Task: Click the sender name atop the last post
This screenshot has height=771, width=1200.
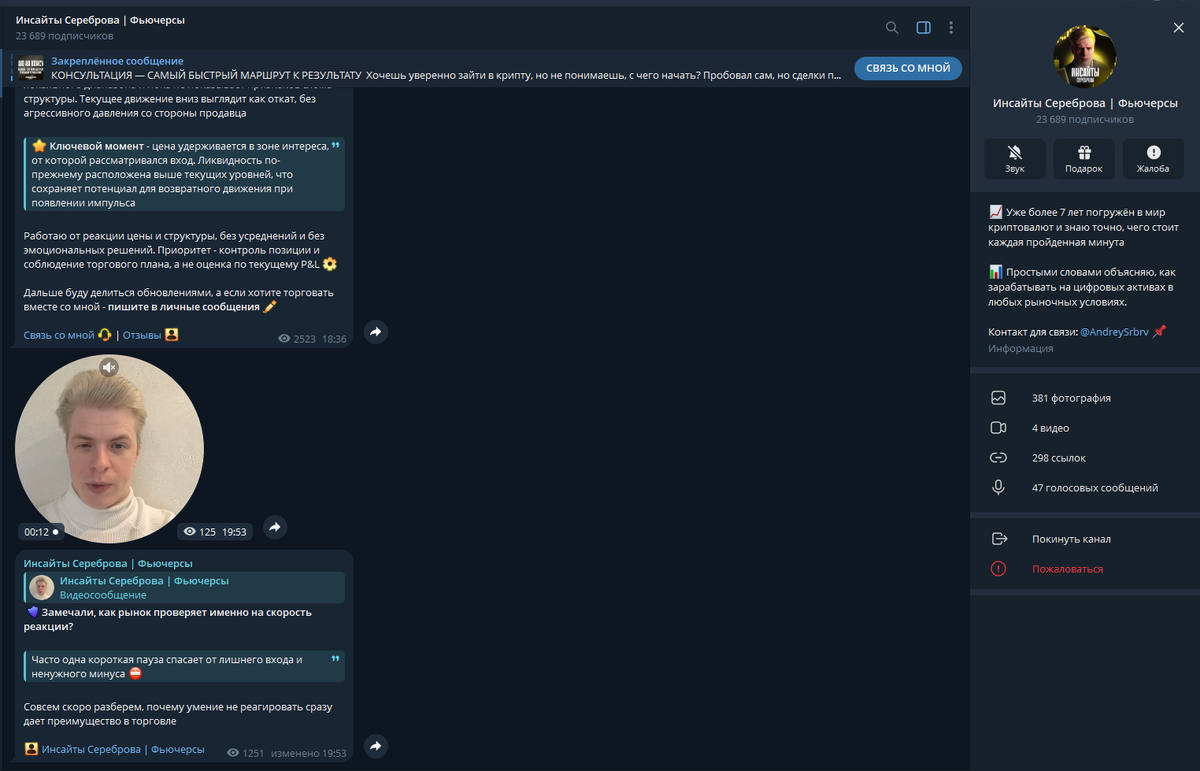Action: (x=108, y=563)
